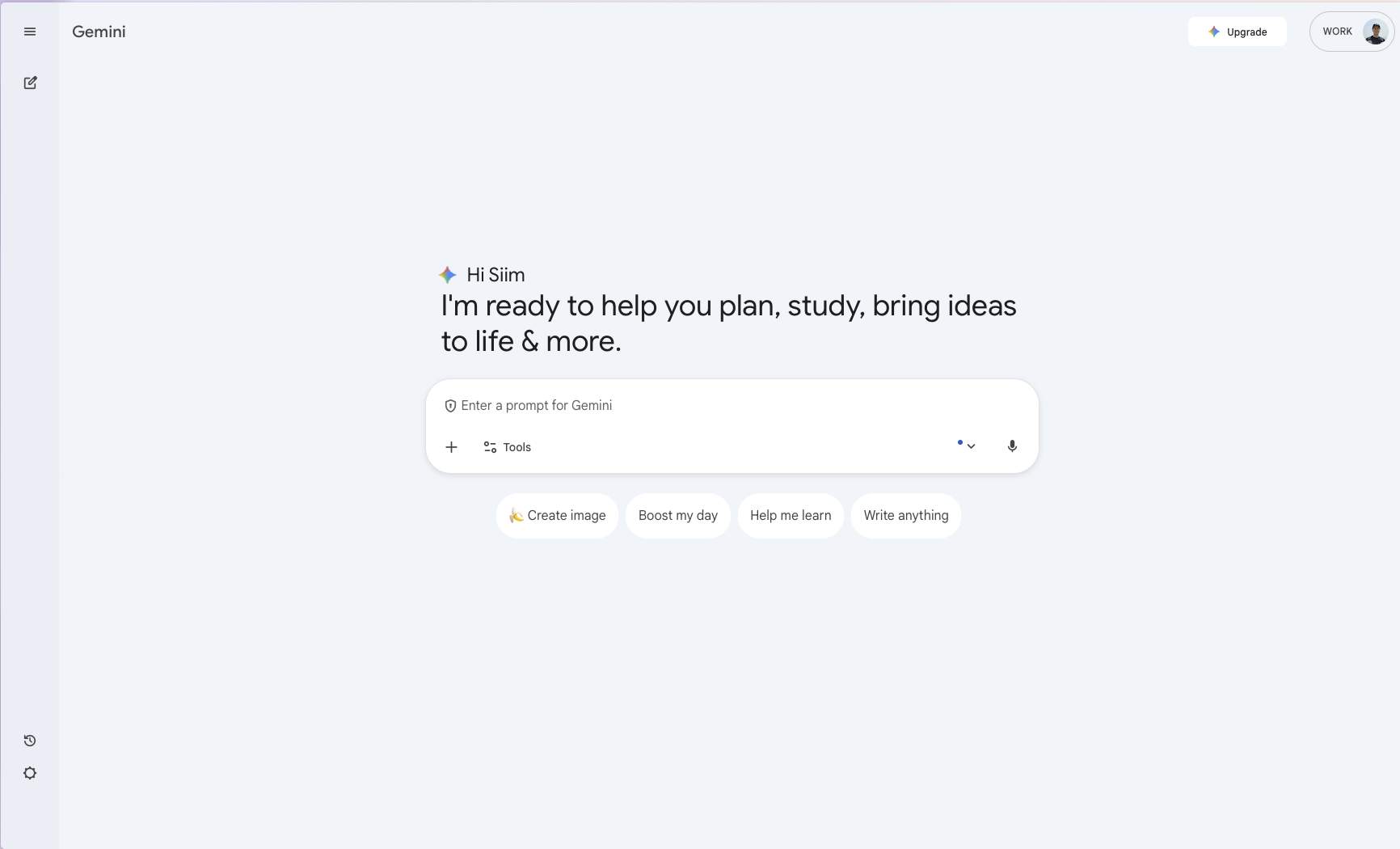Start a new chat with pencil icon
Image resolution: width=1400 pixels, height=849 pixels.
click(30, 82)
